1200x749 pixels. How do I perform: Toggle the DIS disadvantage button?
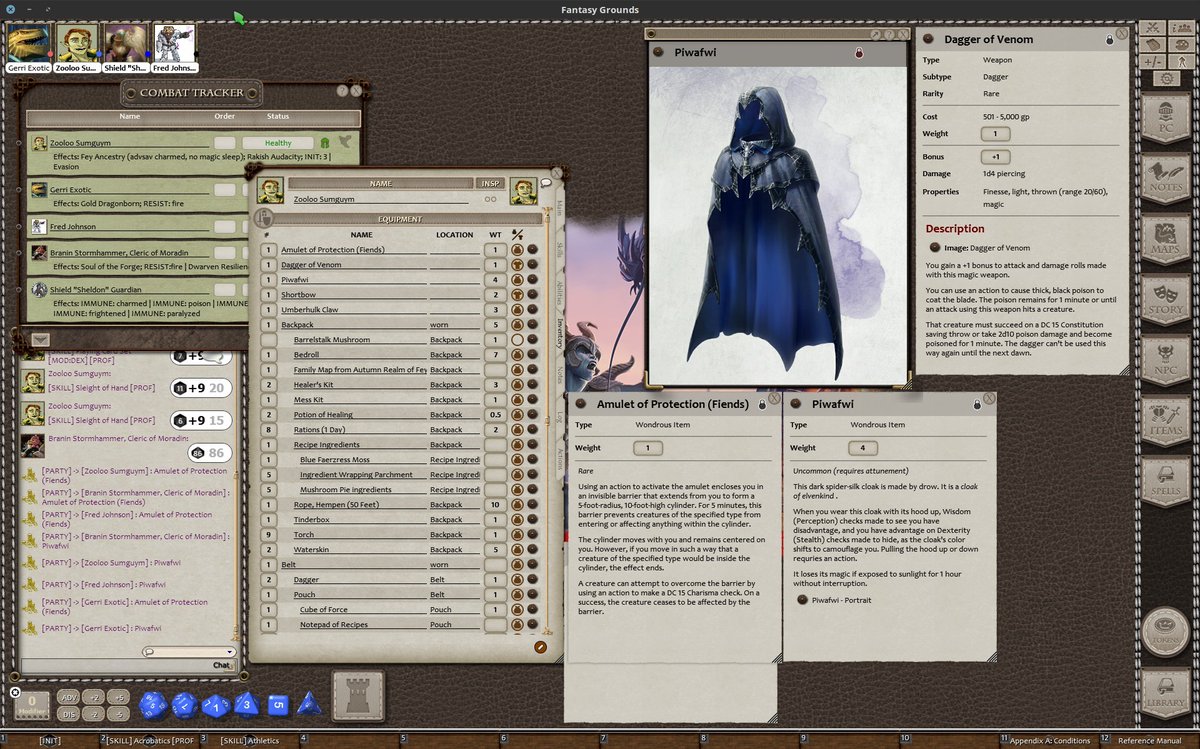tap(69, 714)
